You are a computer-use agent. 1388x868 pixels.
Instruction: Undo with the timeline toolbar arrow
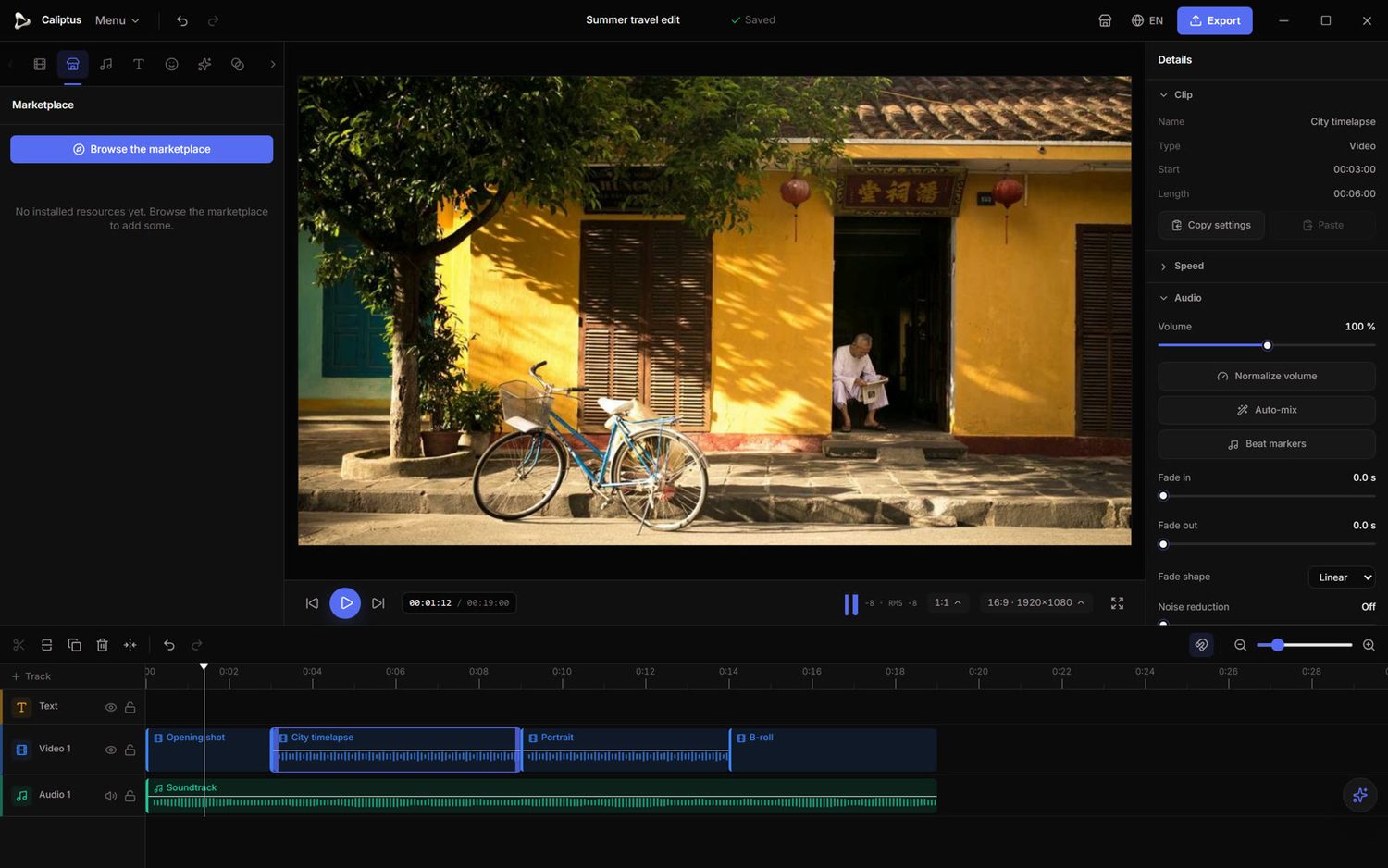click(x=169, y=645)
